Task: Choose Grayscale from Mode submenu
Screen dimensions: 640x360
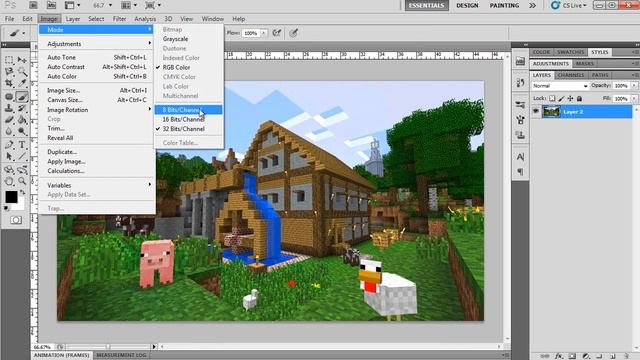Action: [189, 39]
